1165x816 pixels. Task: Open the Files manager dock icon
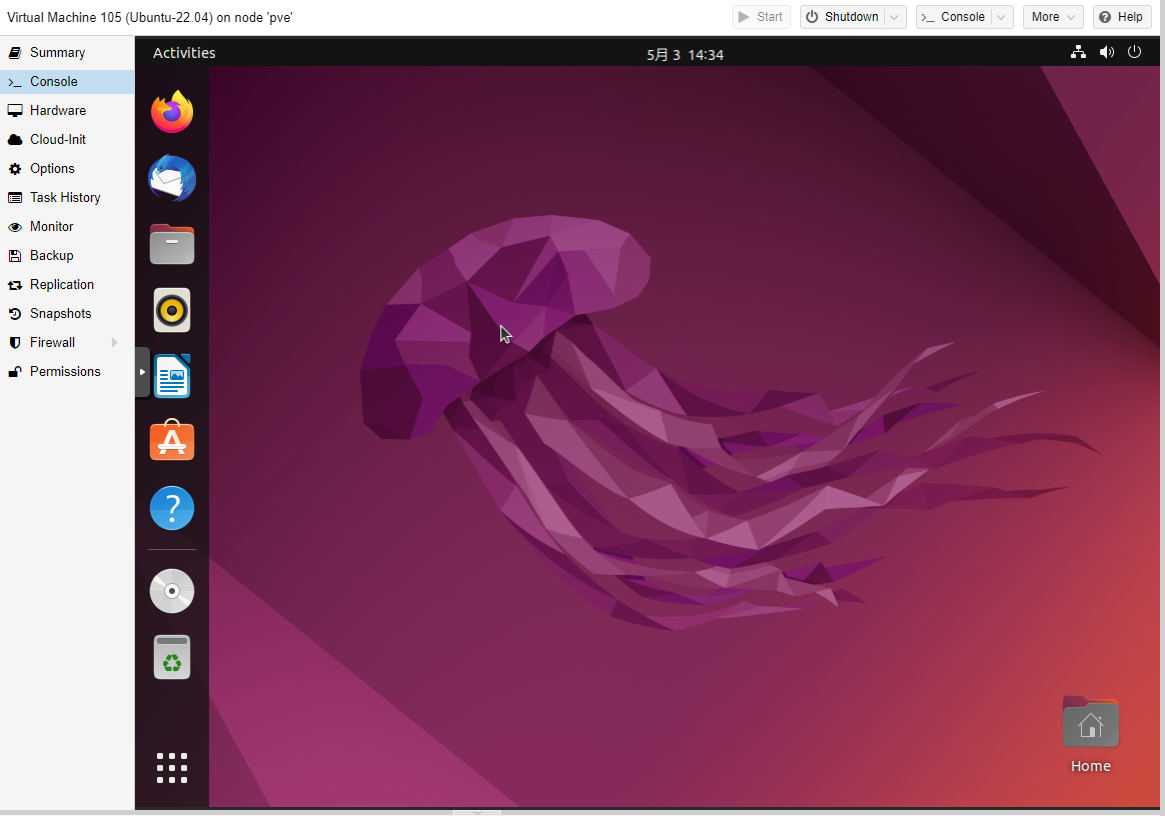(x=172, y=244)
